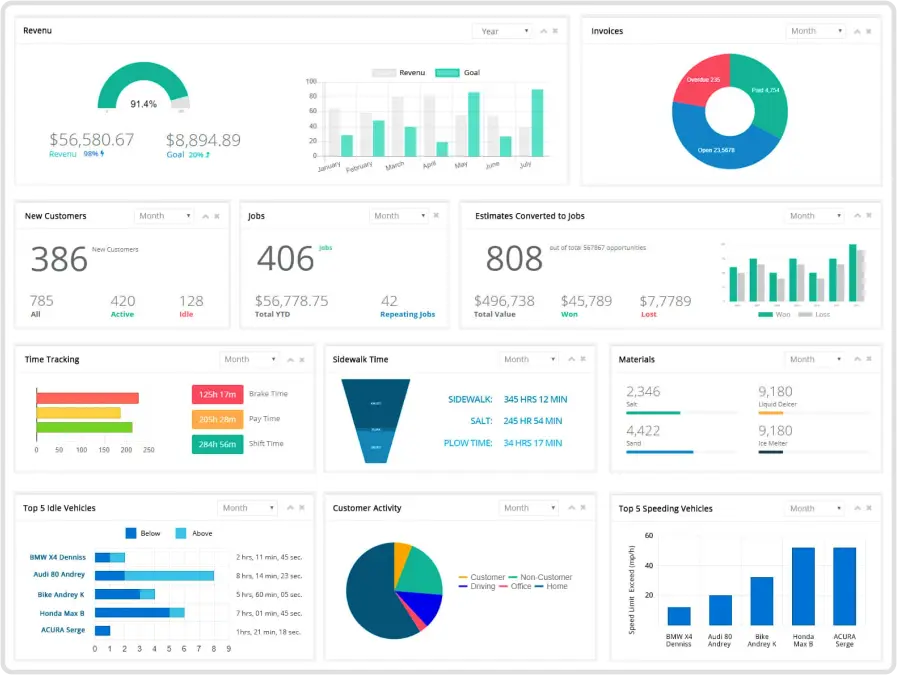Viewport: 897px width, 675px height.
Task: Open the Repeating Jobs link
Action: click(408, 314)
